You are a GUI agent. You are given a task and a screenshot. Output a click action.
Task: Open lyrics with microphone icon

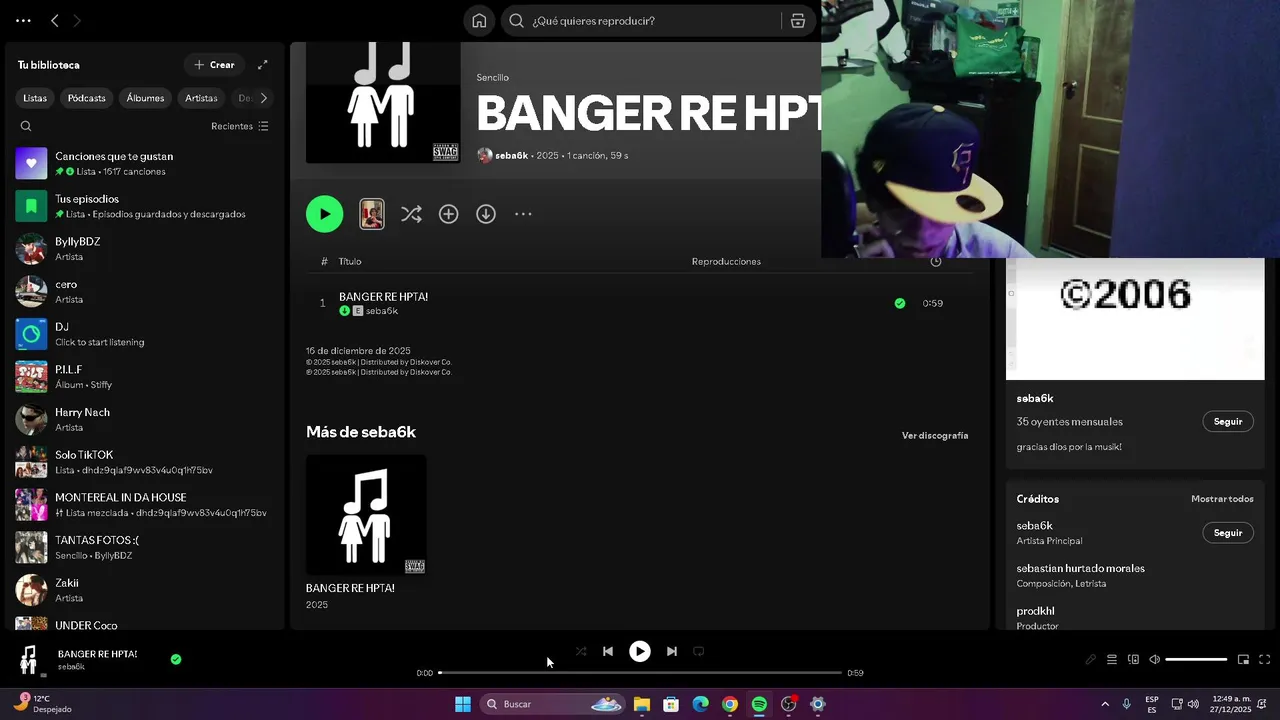(1091, 659)
